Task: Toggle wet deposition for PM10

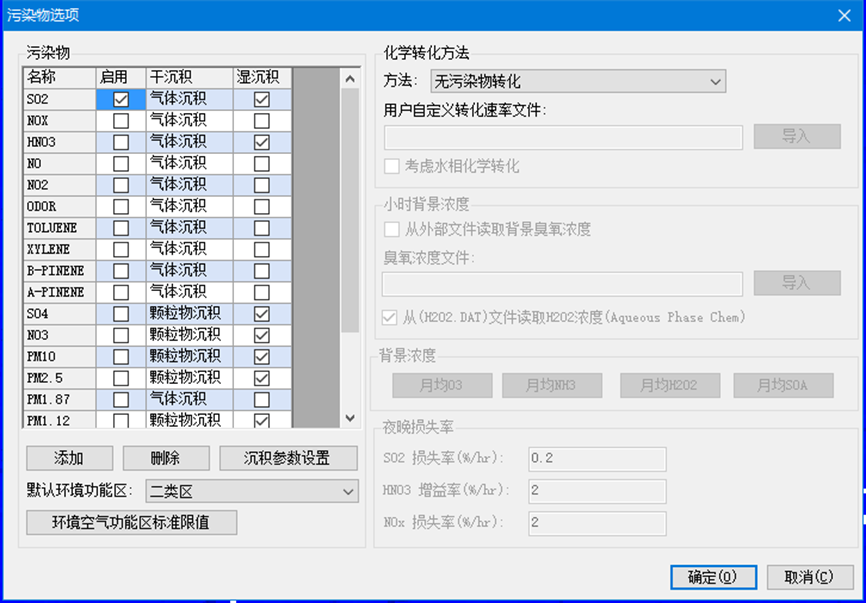Action: coord(262,357)
